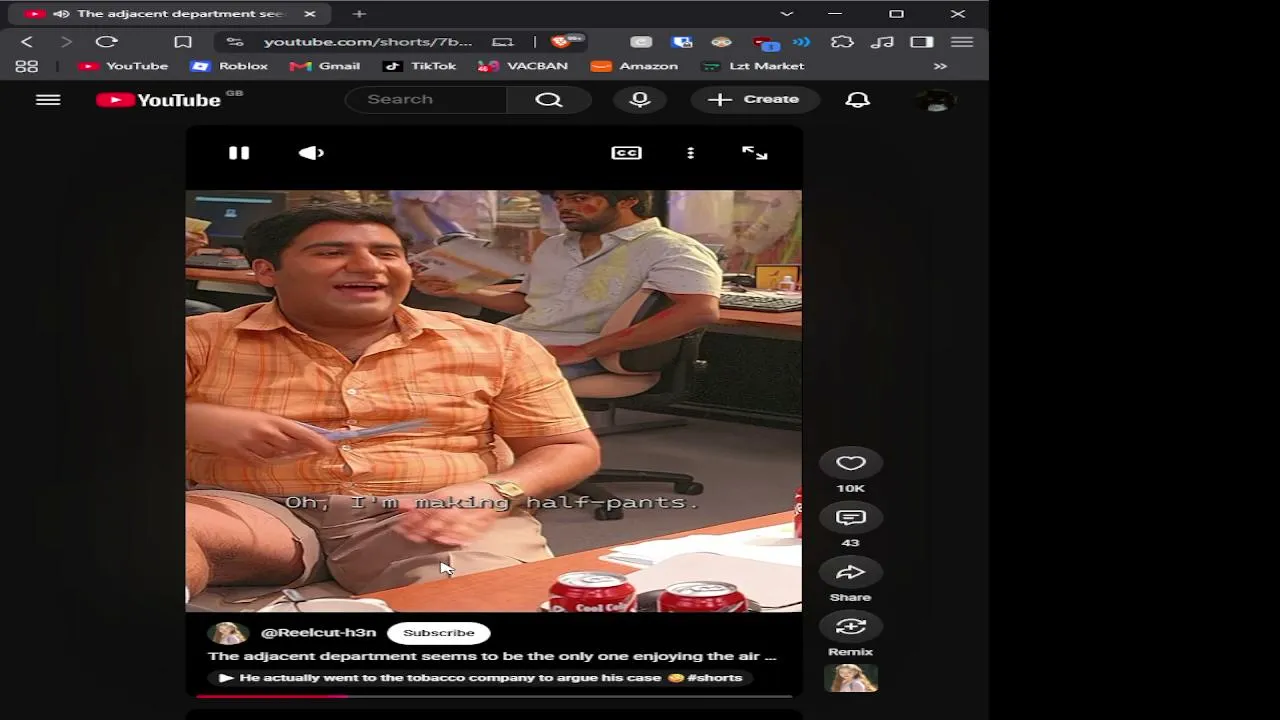The height and width of the screenshot is (720, 1280).
Task: Open the Lzt Market bookmark
Action: (753, 66)
